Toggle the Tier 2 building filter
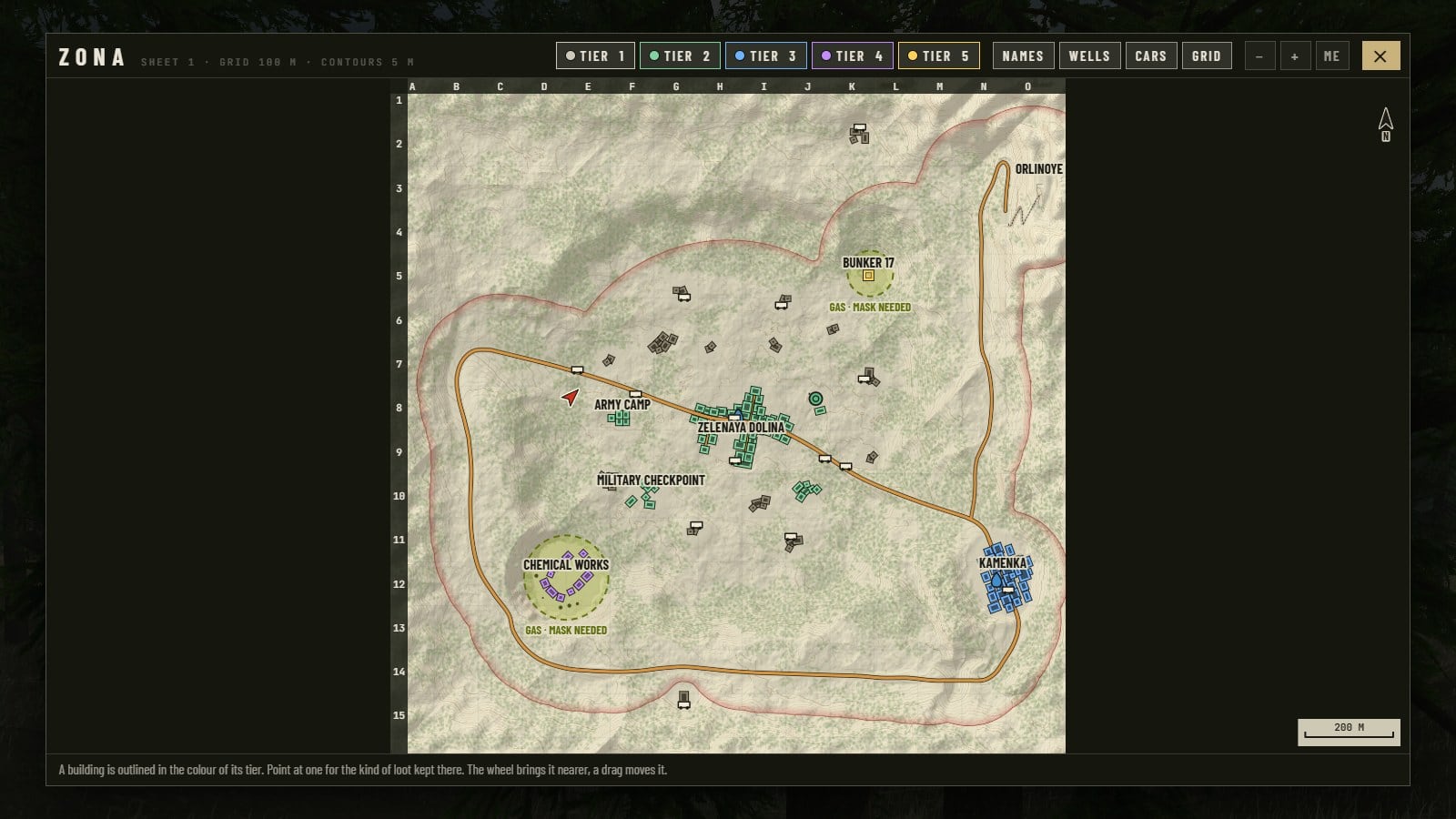The height and width of the screenshot is (819, 1456). click(x=681, y=56)
